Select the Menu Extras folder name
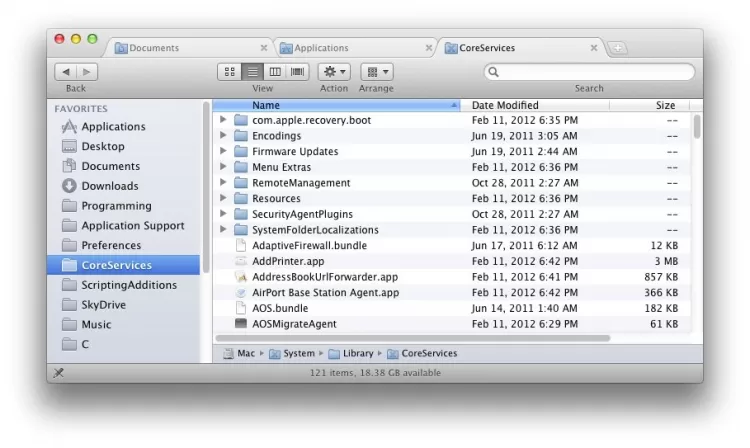750x448 pixels. pyautogui.click(x=281, y=167)
